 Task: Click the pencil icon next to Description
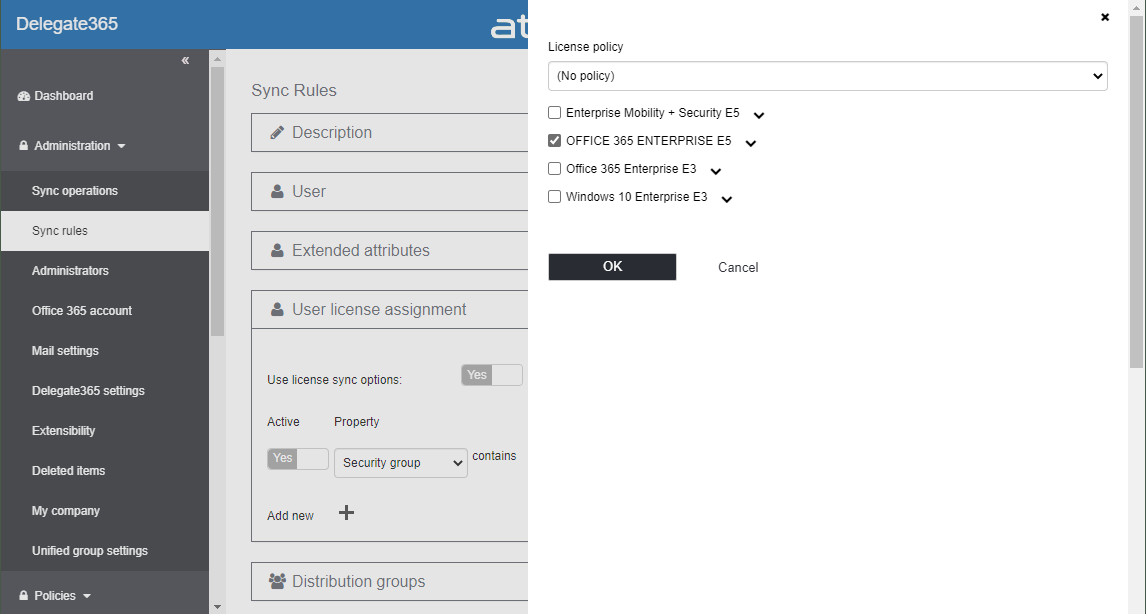point(277,132)
